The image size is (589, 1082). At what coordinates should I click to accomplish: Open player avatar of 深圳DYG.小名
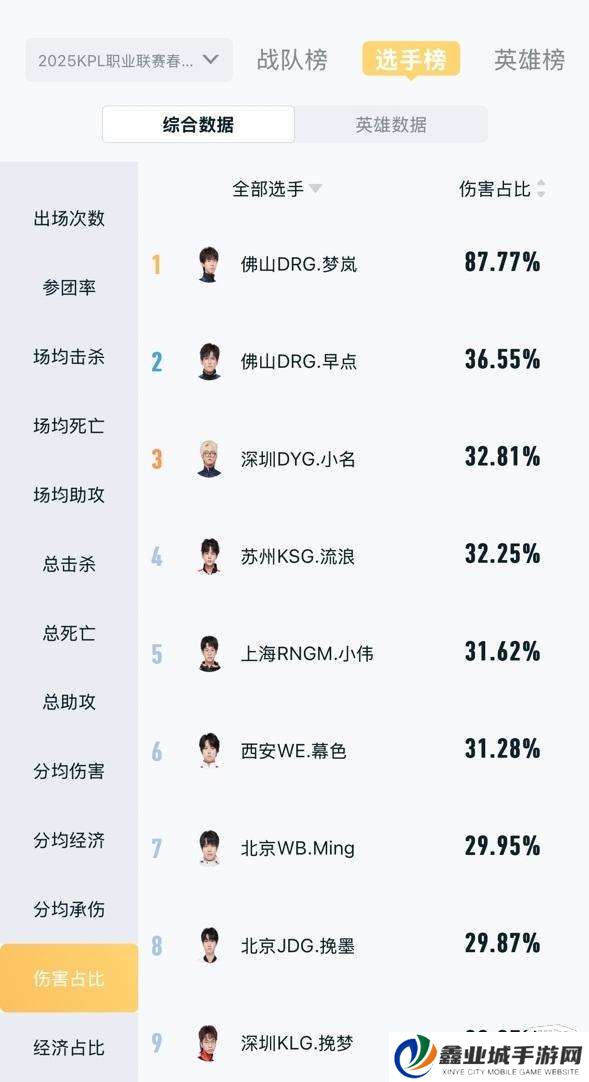(209, 459)
